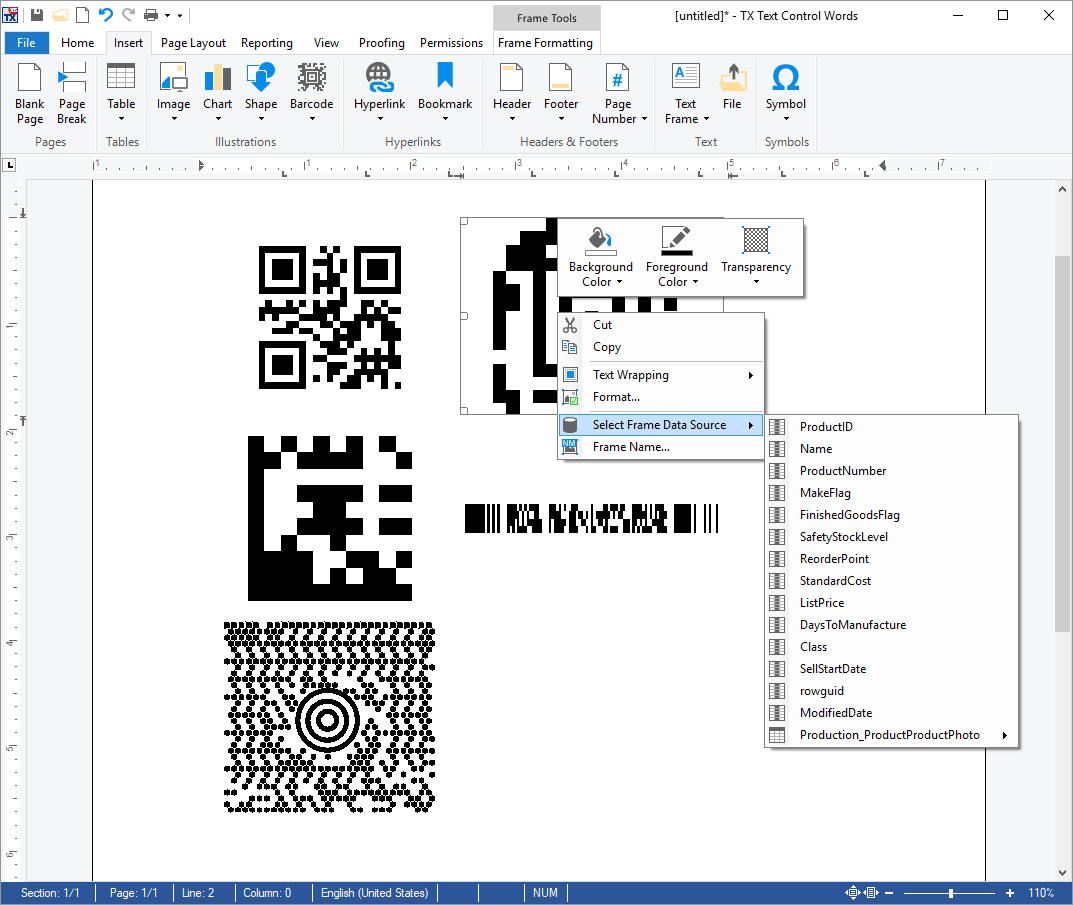
Task: Select ProductID data source field
Action: click(891, 427)
